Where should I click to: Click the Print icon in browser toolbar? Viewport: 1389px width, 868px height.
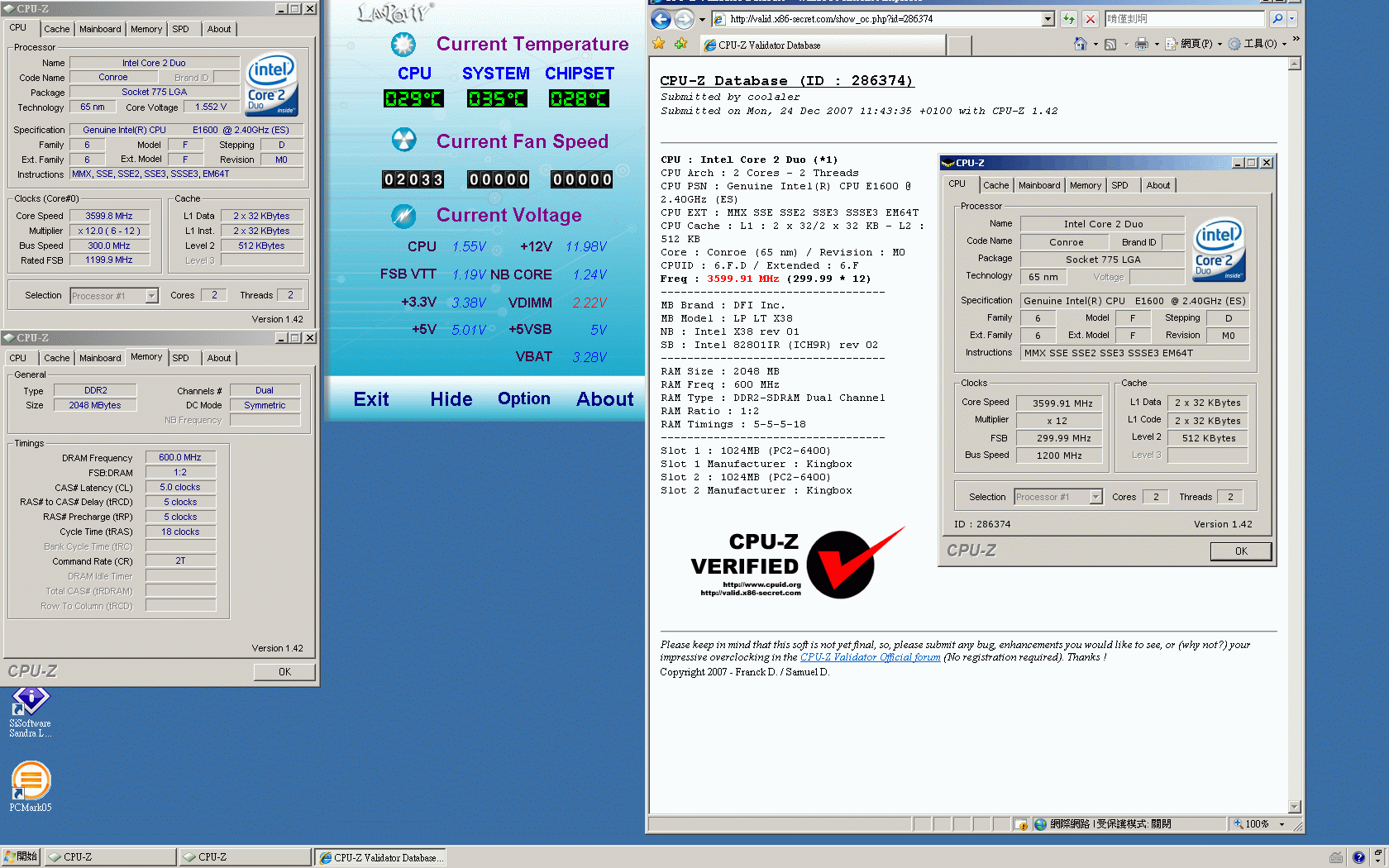(1142, 44)
